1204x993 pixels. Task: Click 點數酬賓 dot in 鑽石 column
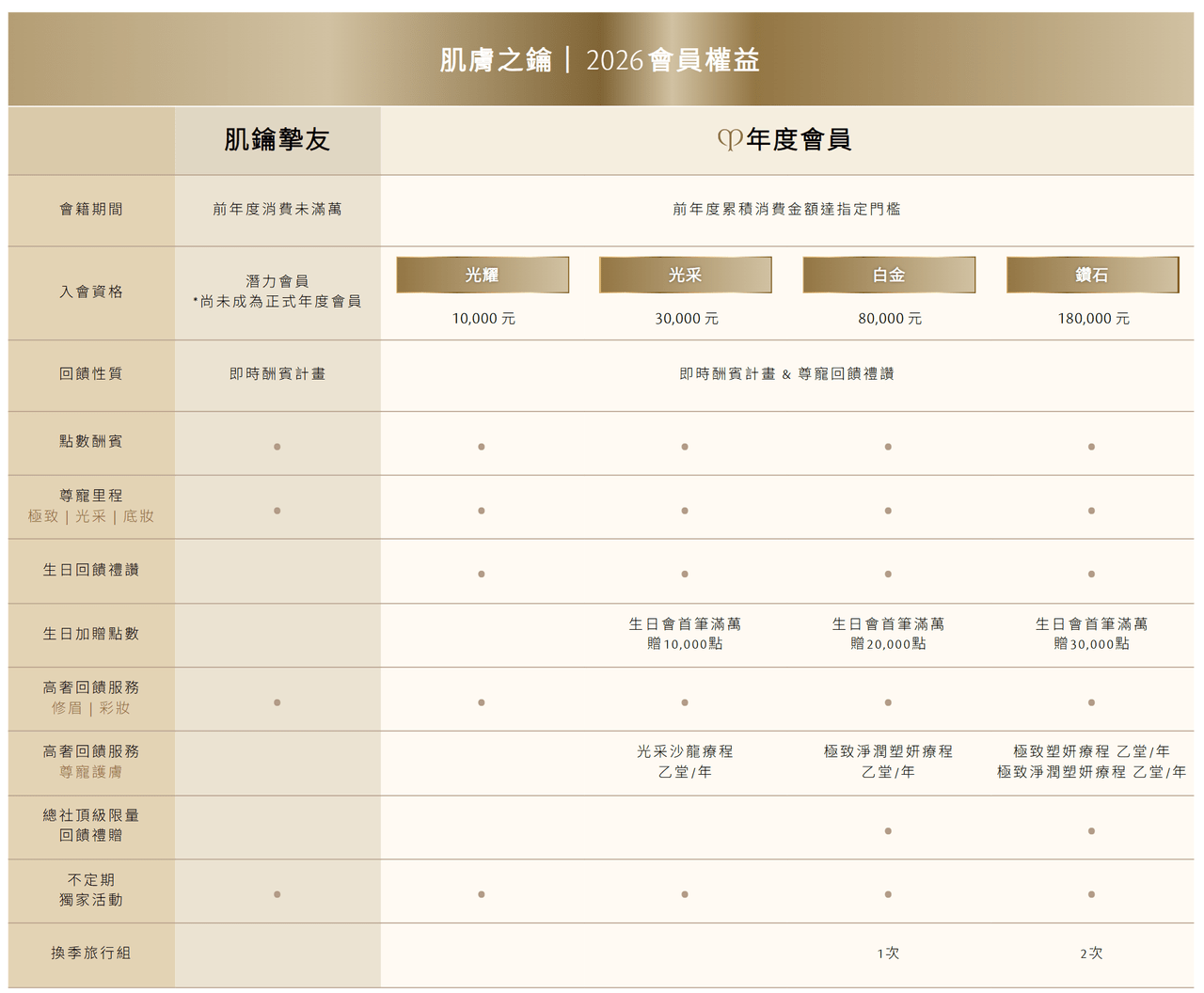[x=1092, y=447]
